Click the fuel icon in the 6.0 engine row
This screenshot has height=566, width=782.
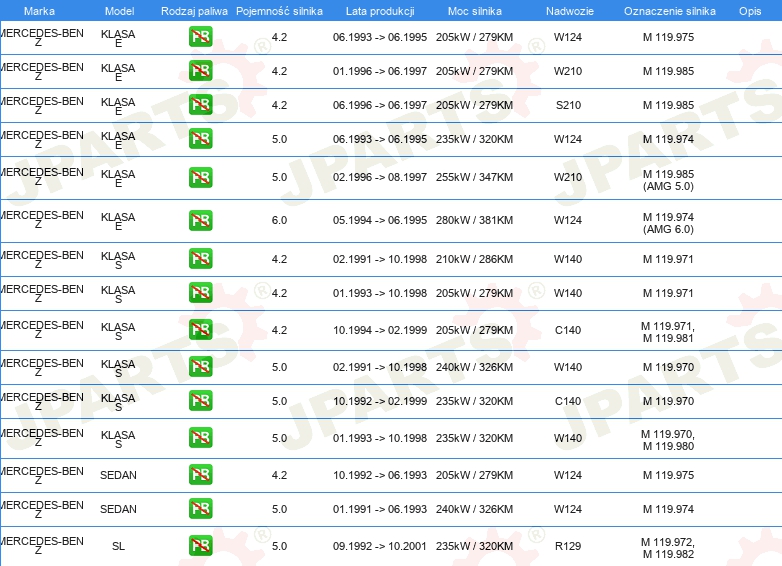point(200,220)
